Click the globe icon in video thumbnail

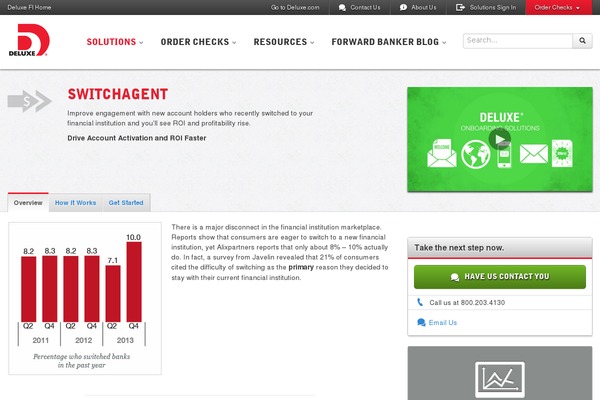point(475,154)
